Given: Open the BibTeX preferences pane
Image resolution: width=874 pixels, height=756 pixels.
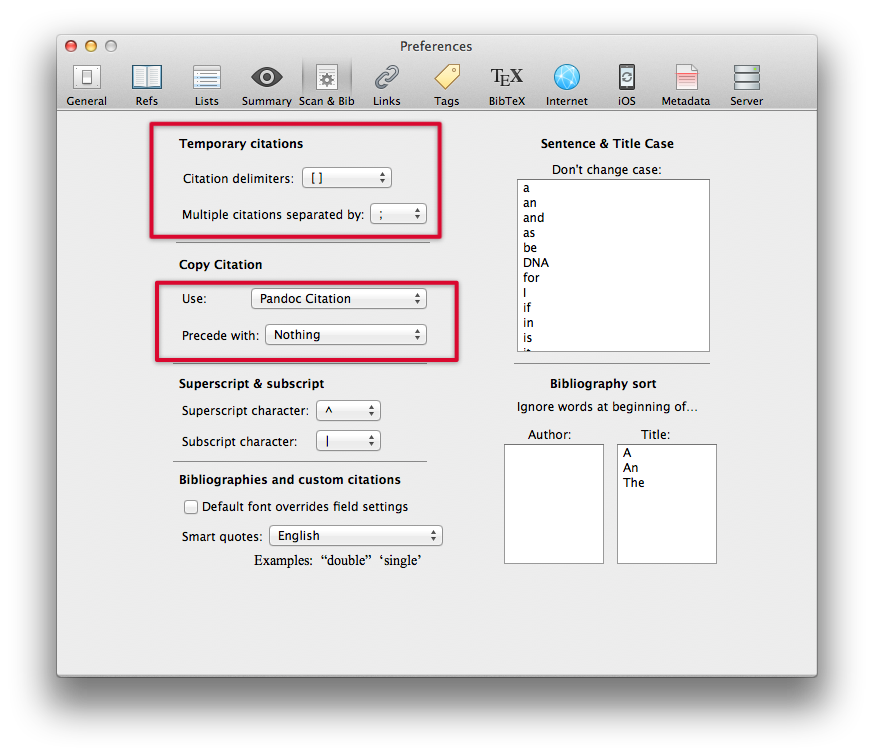Looking at the screenshot, I should [506, 84].
